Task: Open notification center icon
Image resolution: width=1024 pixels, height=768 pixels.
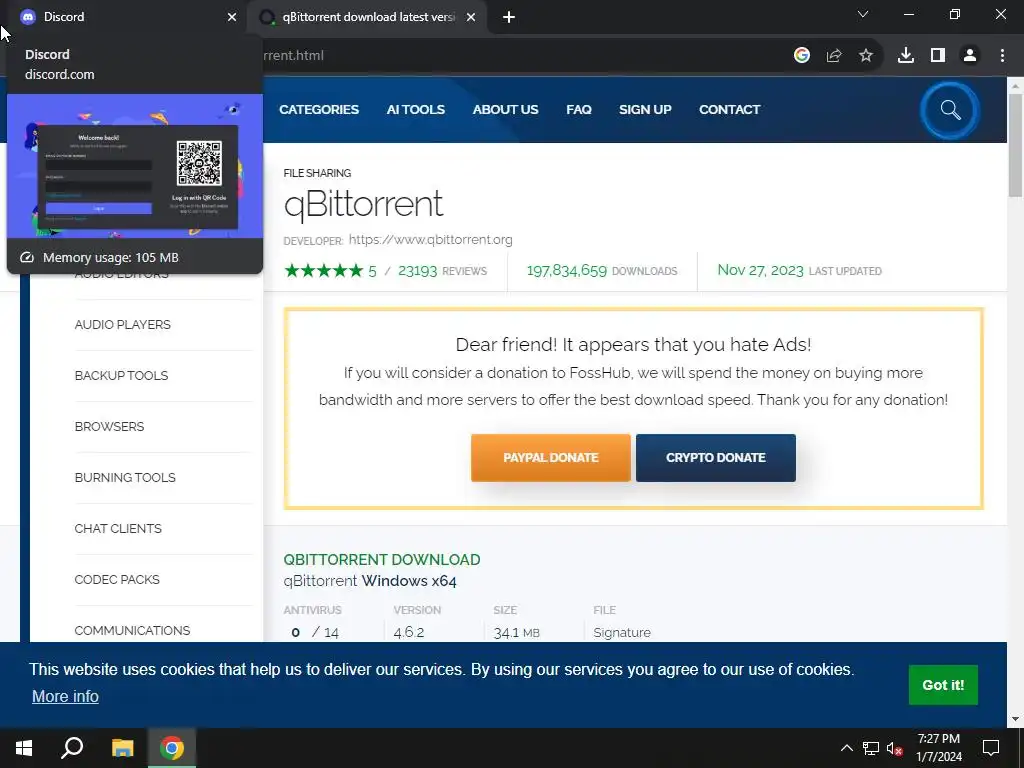Action: (991, 748)
